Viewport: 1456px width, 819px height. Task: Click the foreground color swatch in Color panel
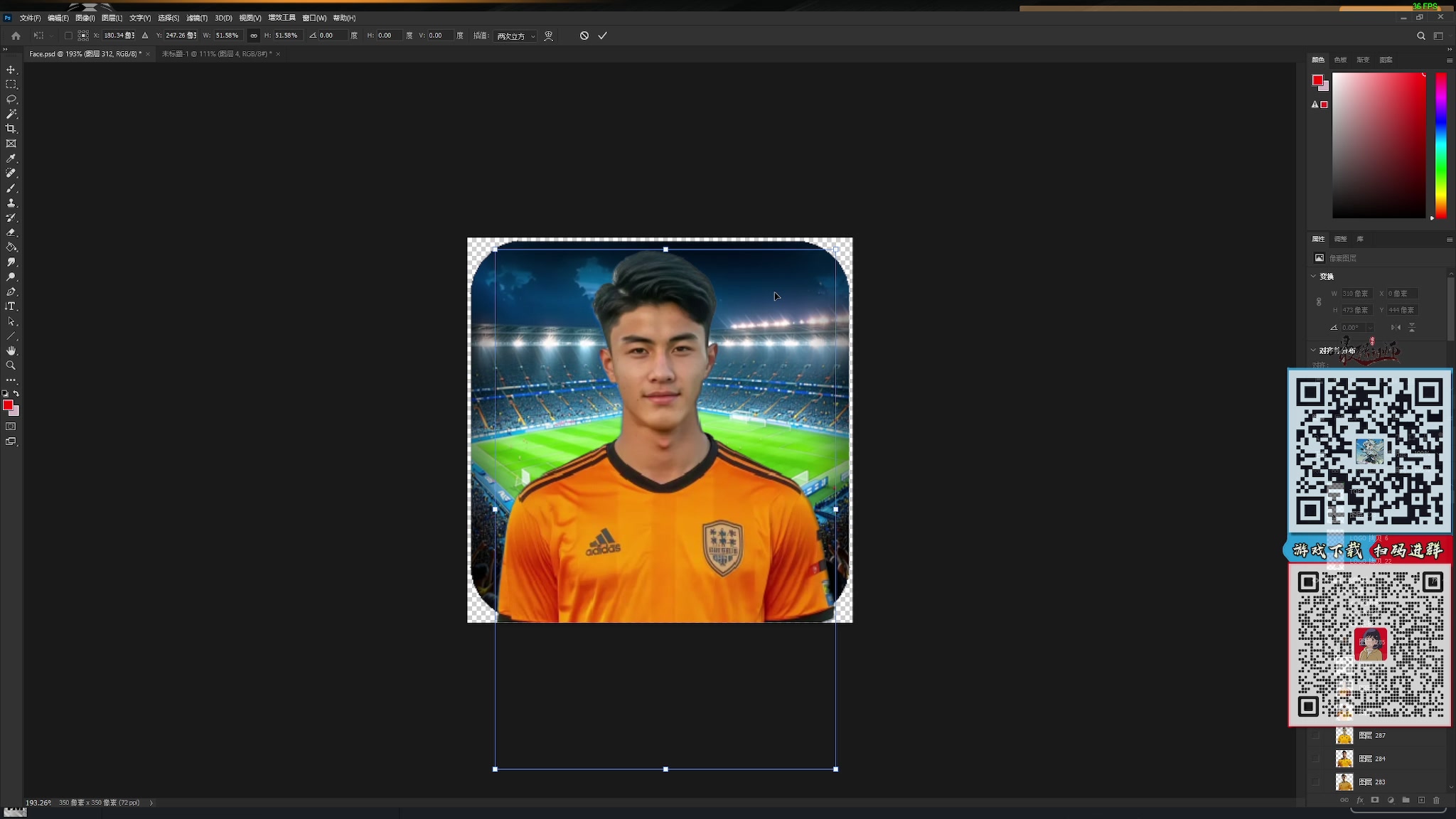coord(1317,80)
